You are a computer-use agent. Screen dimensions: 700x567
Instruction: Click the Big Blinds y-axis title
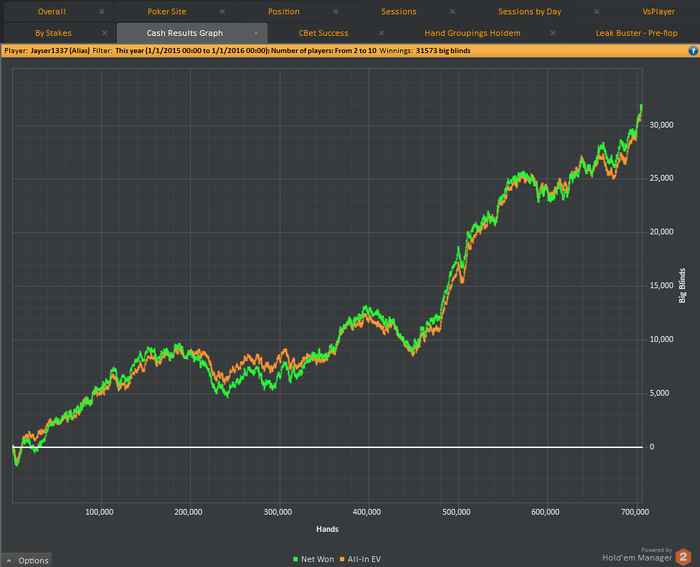(x=682, y=286)
